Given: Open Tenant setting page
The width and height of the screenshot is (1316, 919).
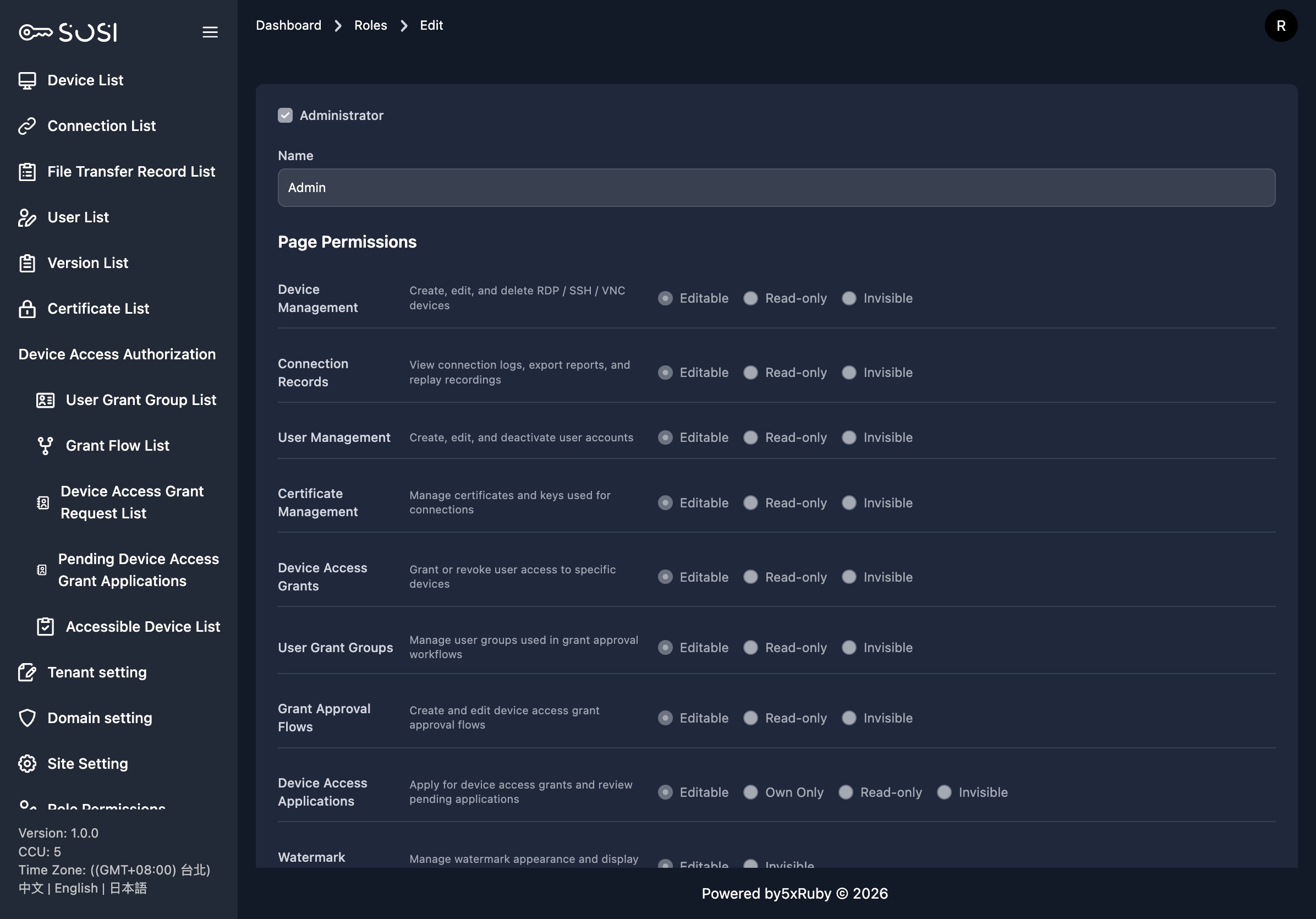Looking at the screenshot, I should click(97, 672).
